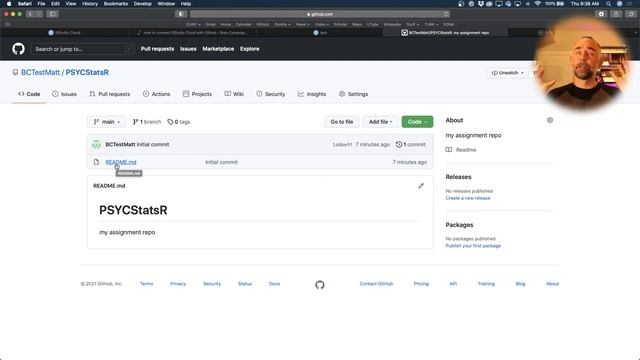Go to Marketplace in the header
Screen dimensions: 640x360
218,49
